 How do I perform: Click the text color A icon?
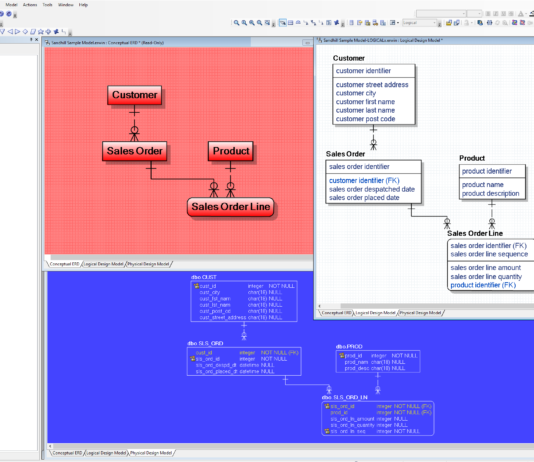(520, 14)
